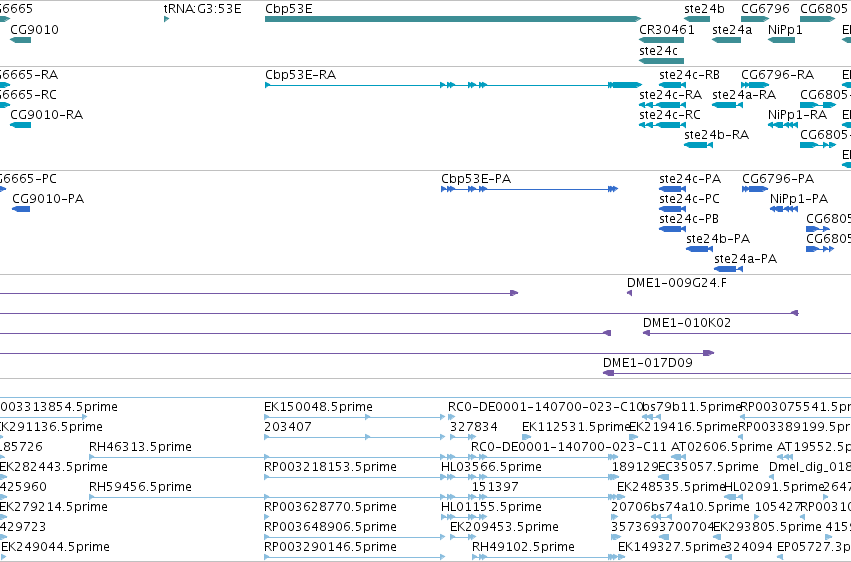Click the EK112531.5prime EST label
851x562 pixels.
[x=575, y=427]
